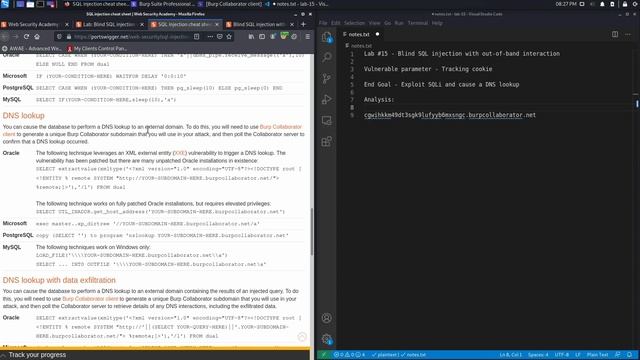Click the DNS lookup with data exfiltration heading
The image size is (640, 360).
point(59,280)
